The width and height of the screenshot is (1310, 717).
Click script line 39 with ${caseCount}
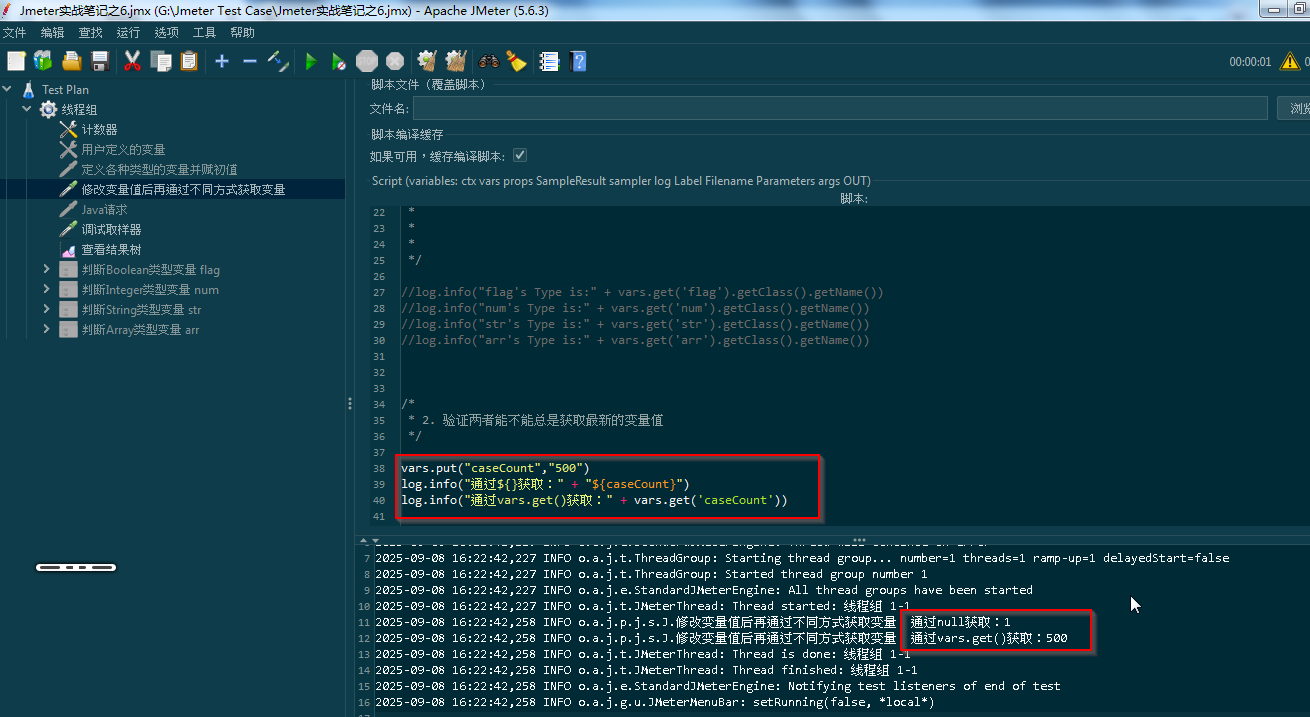(x=545, y=484)
